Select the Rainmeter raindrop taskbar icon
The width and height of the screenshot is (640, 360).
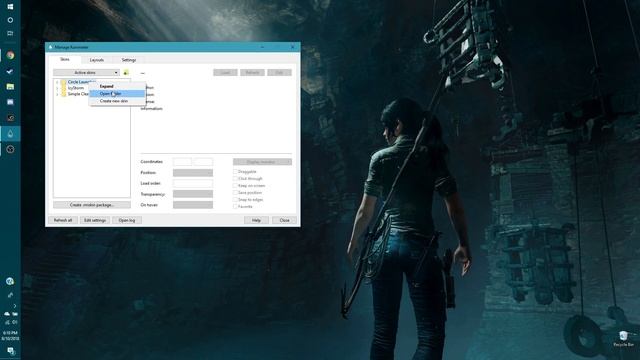[10, 133]
